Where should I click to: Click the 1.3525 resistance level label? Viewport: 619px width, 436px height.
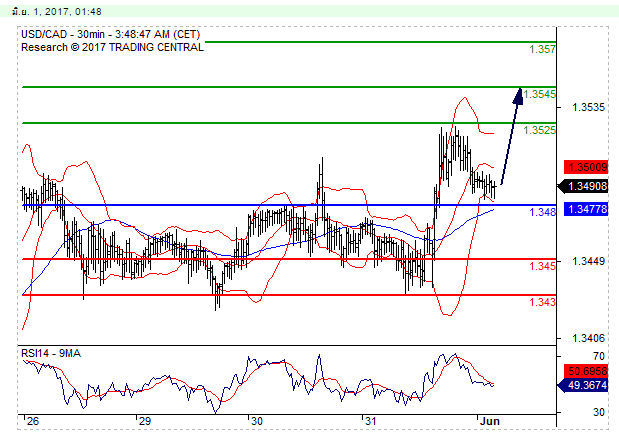[539, 130]
